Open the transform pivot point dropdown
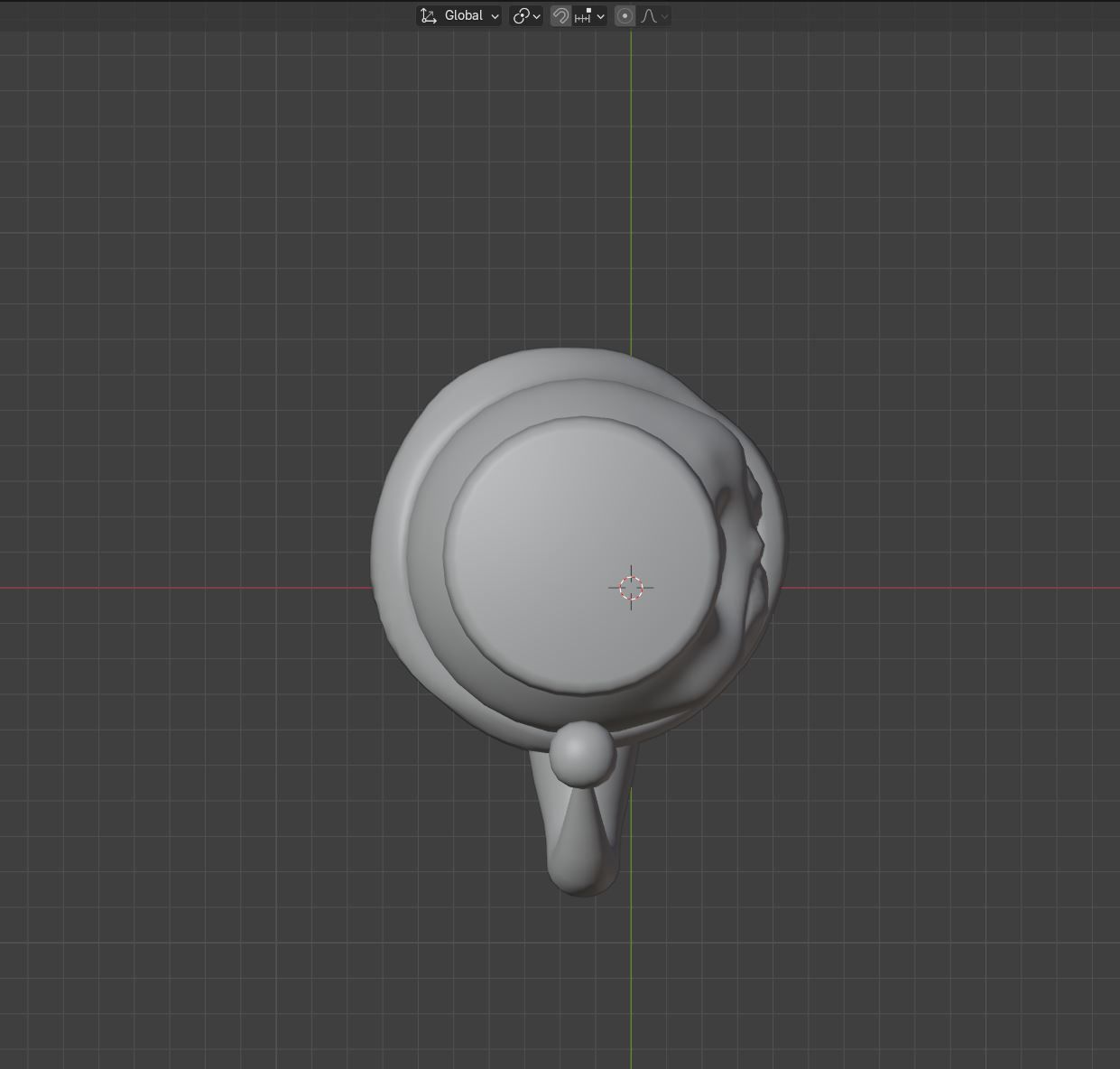The width and height of the screenshot is (1120, 1069). point(526,15)
